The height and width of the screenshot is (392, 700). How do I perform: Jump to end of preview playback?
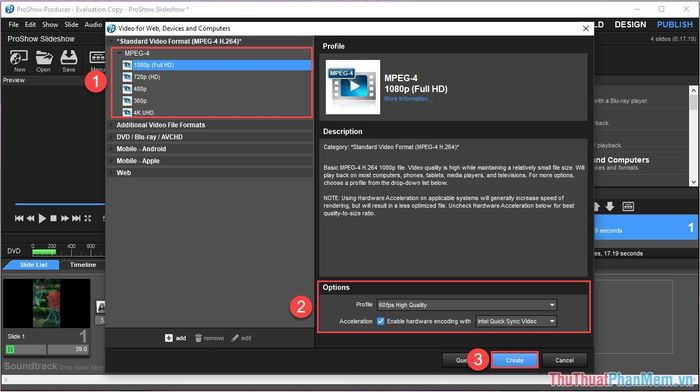(76, 218)
